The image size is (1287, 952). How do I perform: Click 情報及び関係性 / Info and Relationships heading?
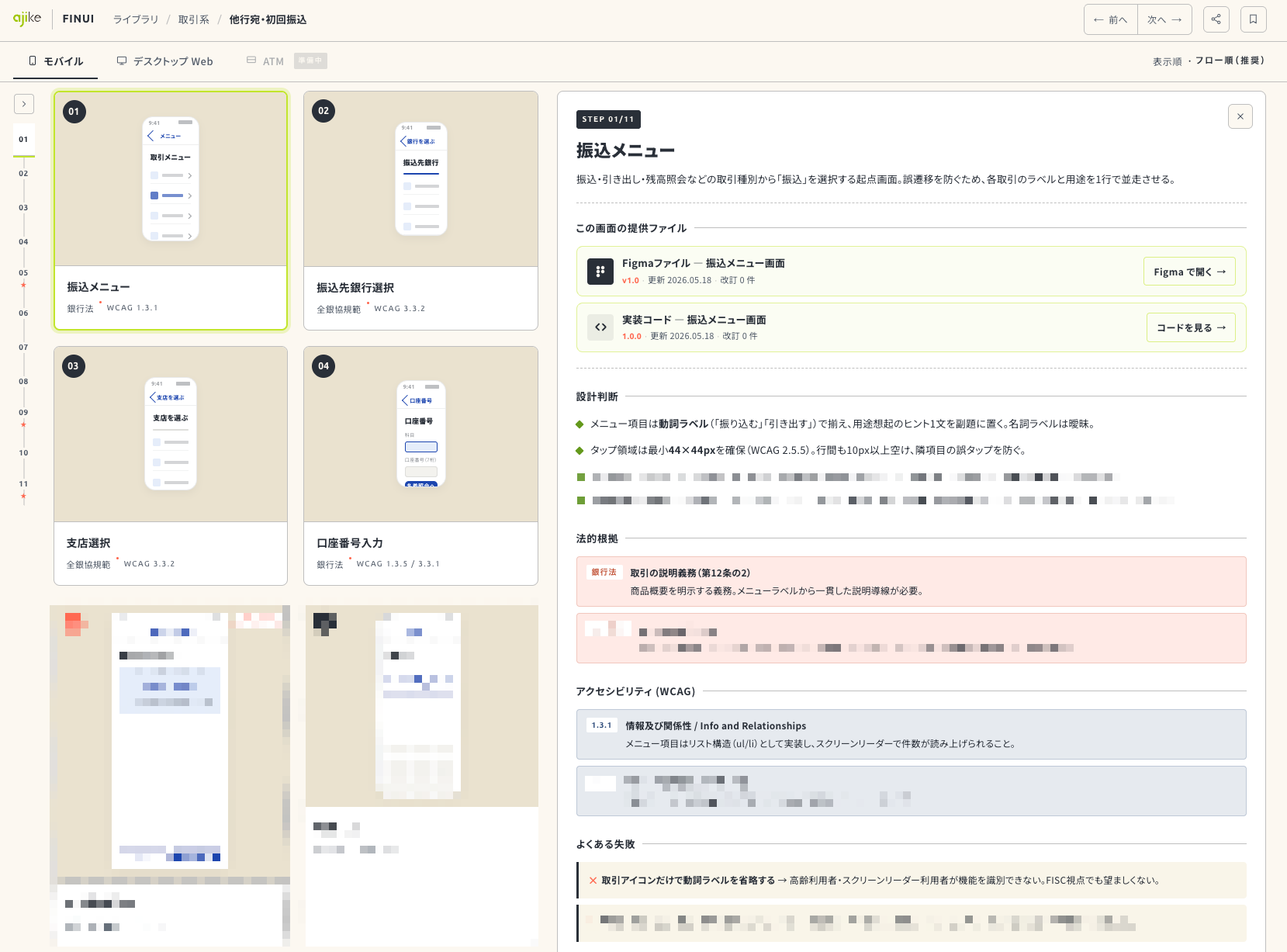click(x=716, y=726)
